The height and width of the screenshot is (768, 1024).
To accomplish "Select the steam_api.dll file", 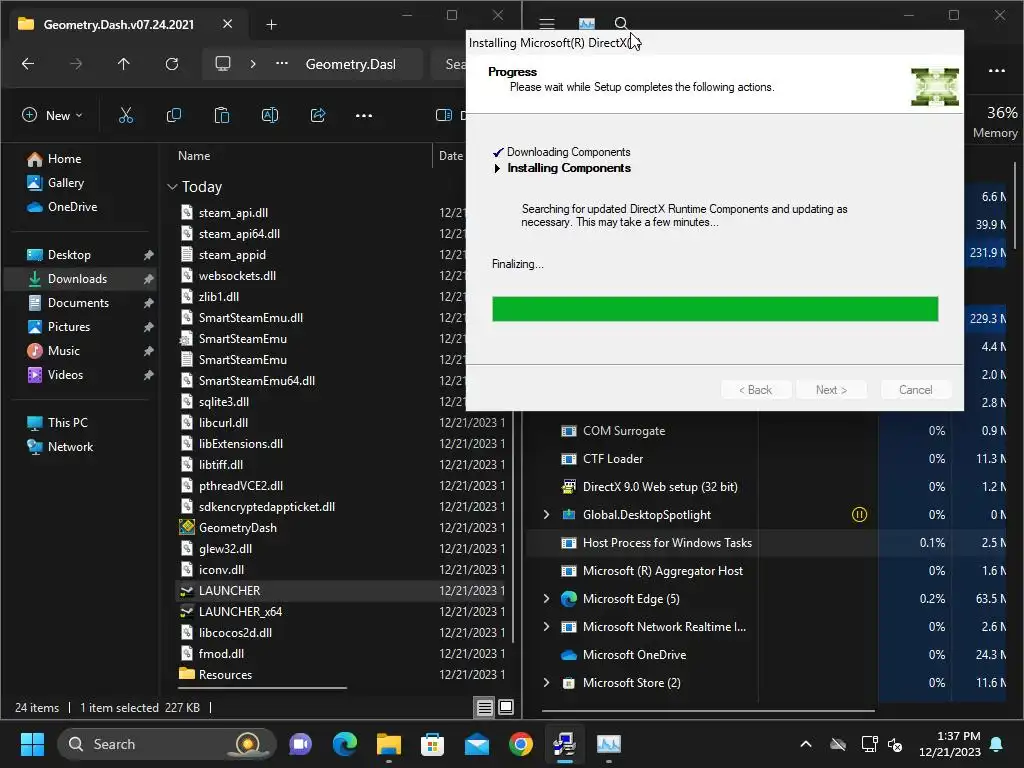I will click(x=232, y=213).
